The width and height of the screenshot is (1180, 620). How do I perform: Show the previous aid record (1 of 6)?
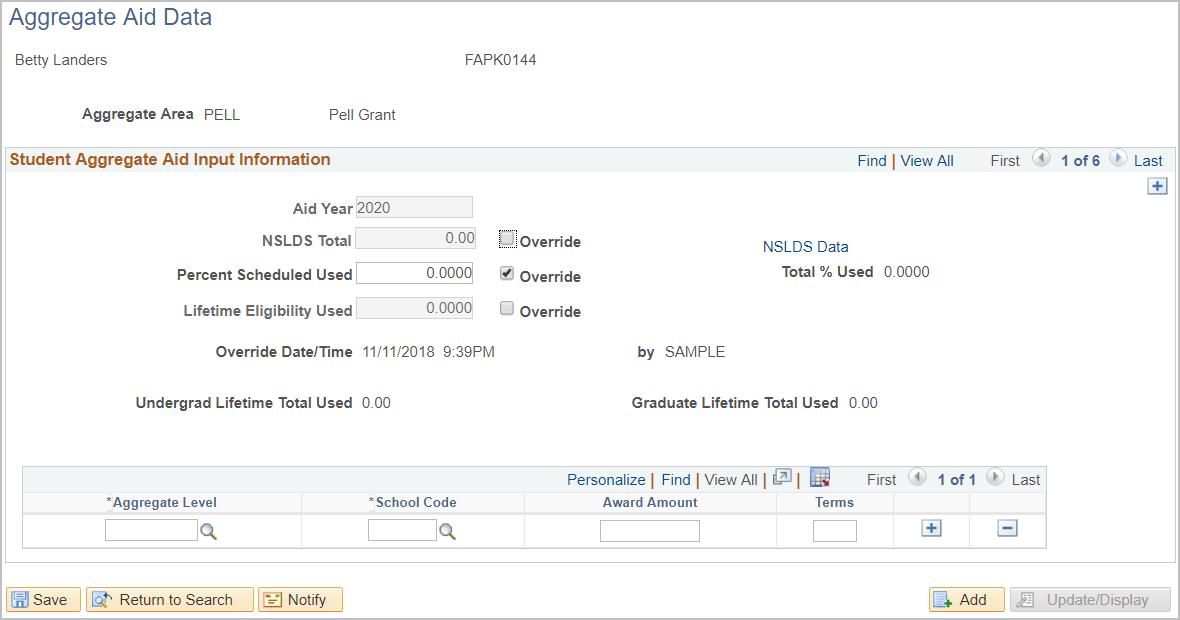pos(1041,159)
